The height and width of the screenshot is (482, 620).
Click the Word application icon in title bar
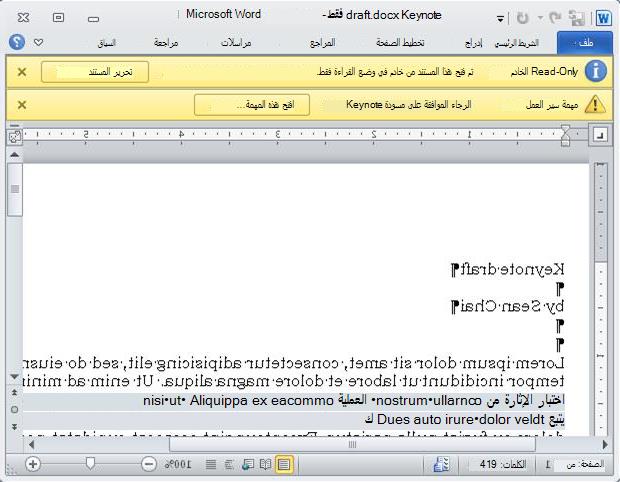603,18
